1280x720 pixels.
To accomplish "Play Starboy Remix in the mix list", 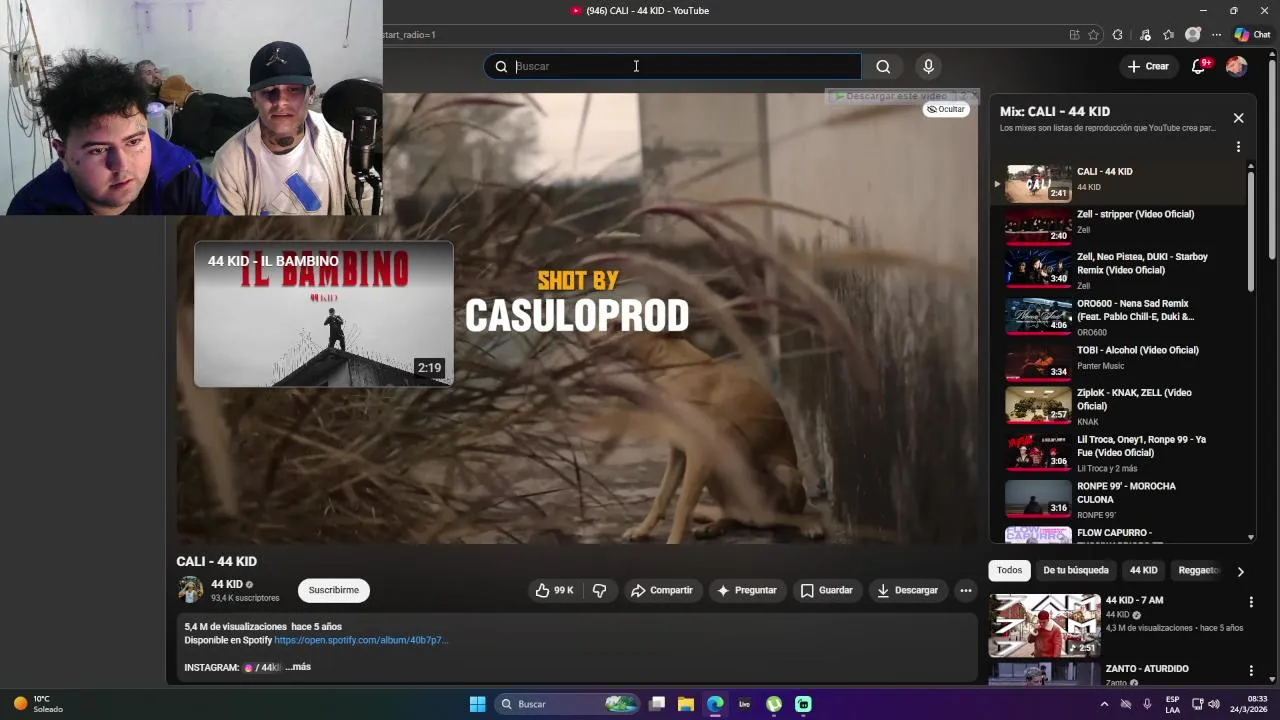I will [1118, 270].
